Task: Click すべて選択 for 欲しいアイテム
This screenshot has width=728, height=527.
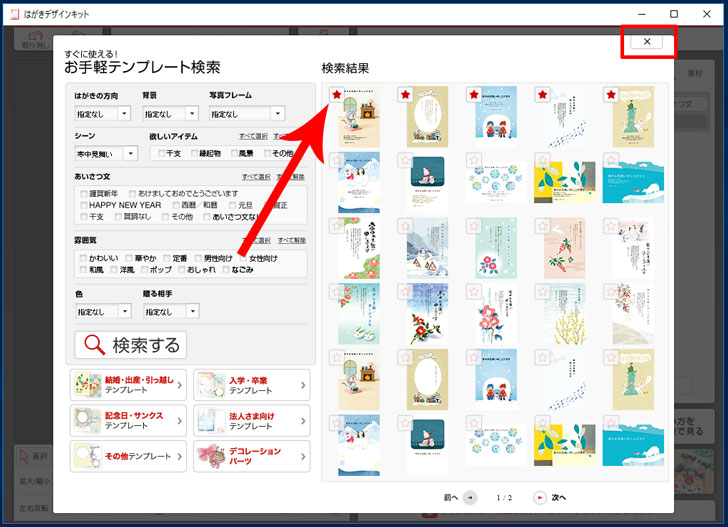Action: (x=254, y=136)
